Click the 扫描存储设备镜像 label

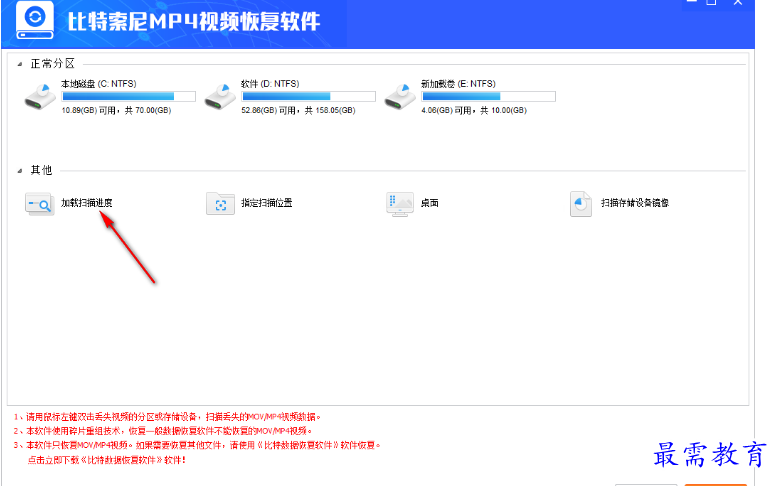(635, 203)
